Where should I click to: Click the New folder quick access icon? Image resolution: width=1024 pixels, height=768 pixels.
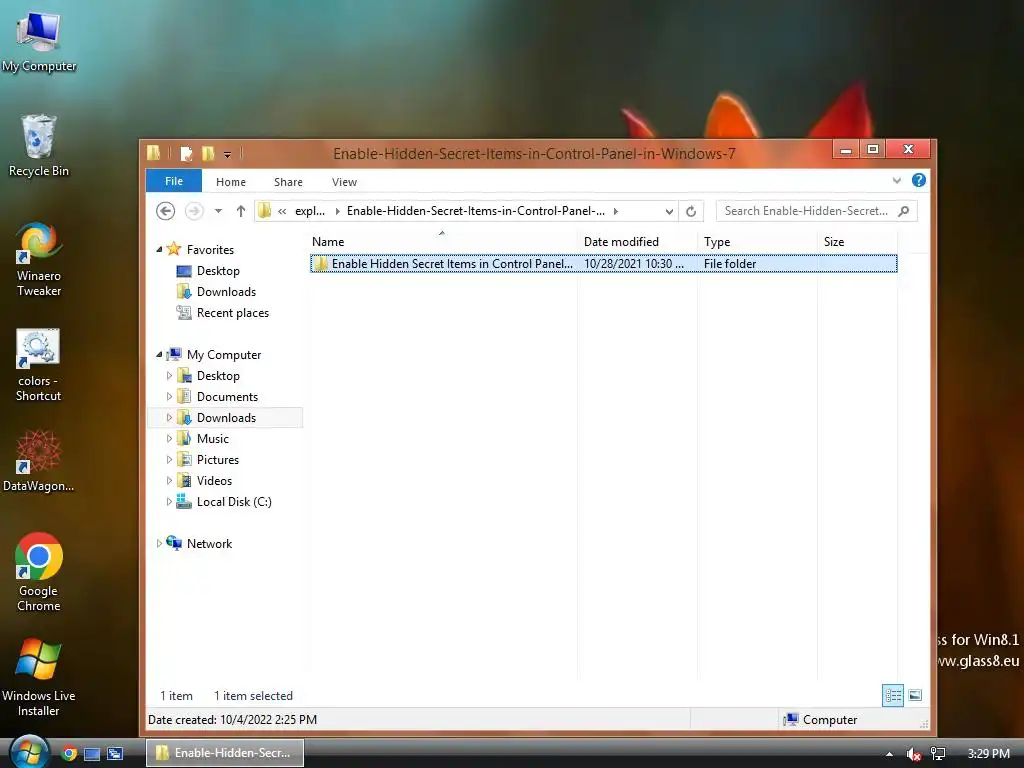pos(208,154)
